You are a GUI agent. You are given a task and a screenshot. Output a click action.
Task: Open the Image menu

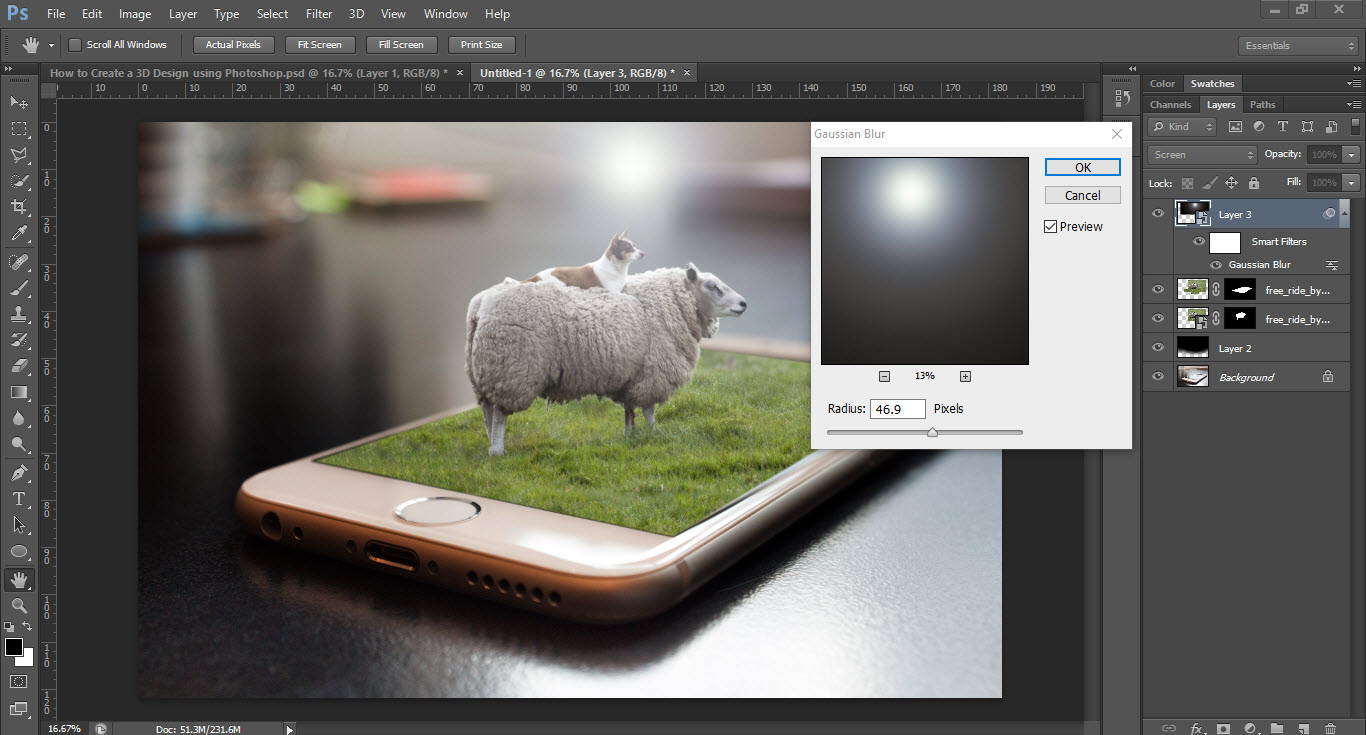click(x=135, y=14)
